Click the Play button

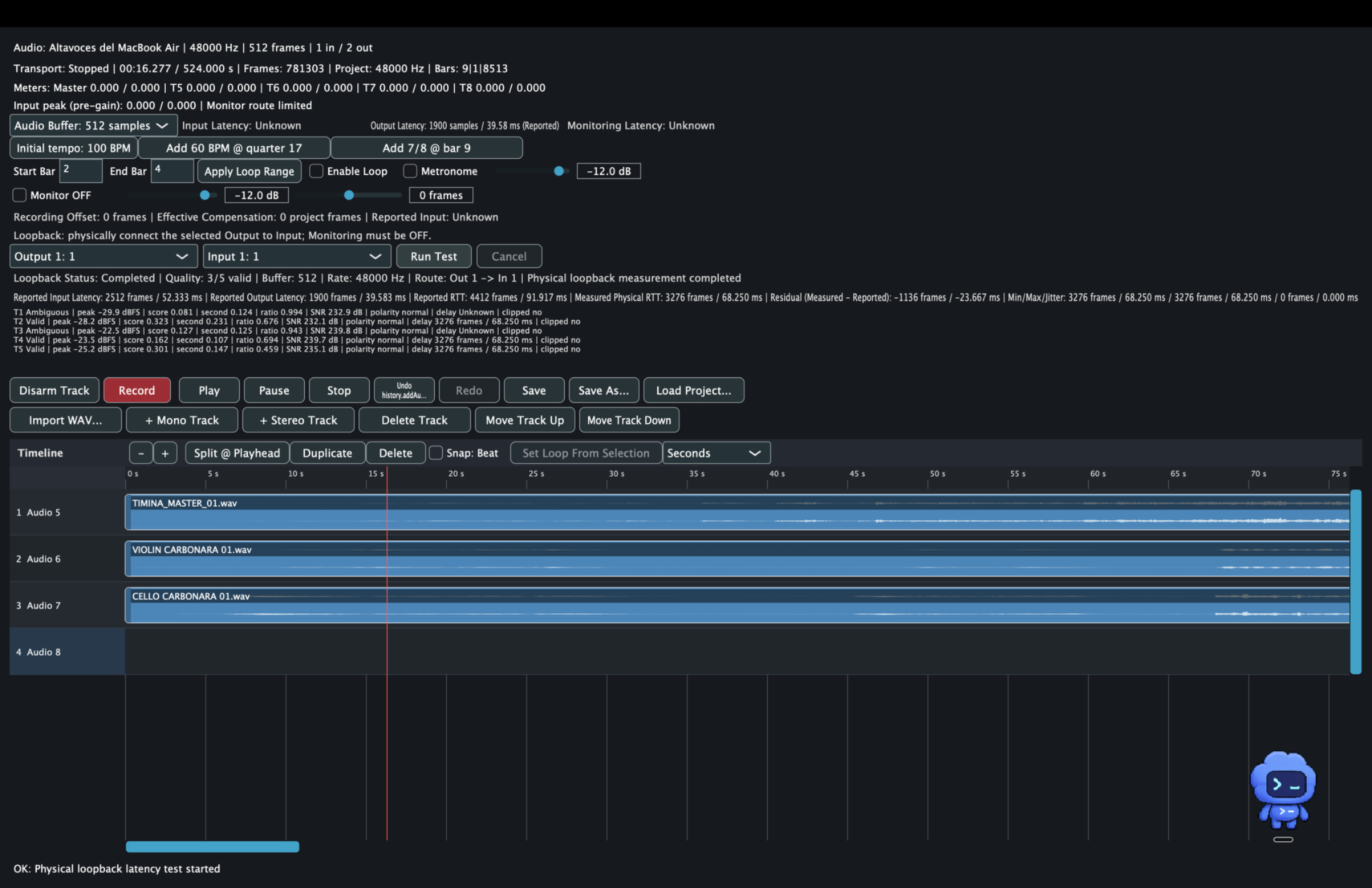coord(209,390)
